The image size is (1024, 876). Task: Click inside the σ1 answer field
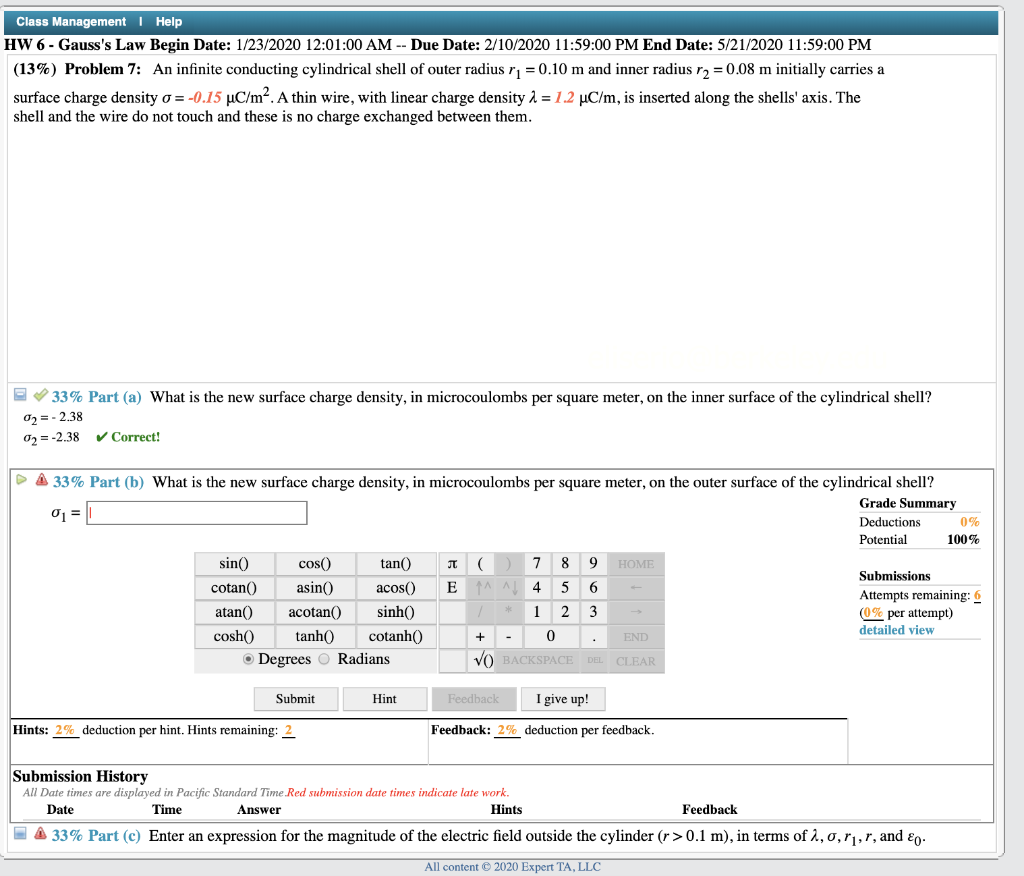(x=195, y=512)
